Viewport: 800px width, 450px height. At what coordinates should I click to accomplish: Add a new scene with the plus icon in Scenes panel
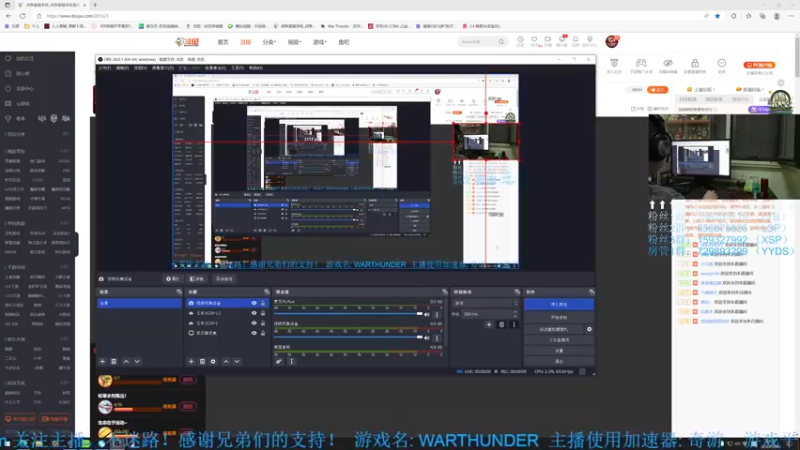pos(103,361)
